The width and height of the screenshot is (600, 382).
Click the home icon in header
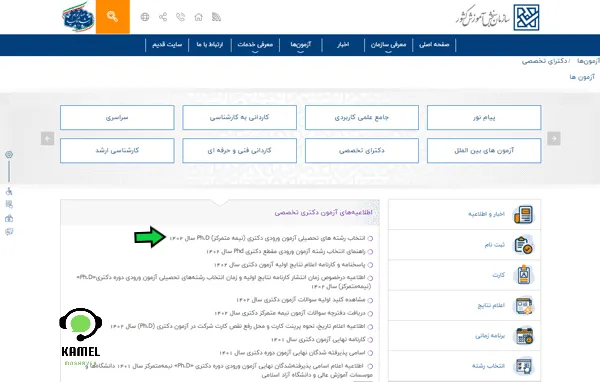pos(198,17)
